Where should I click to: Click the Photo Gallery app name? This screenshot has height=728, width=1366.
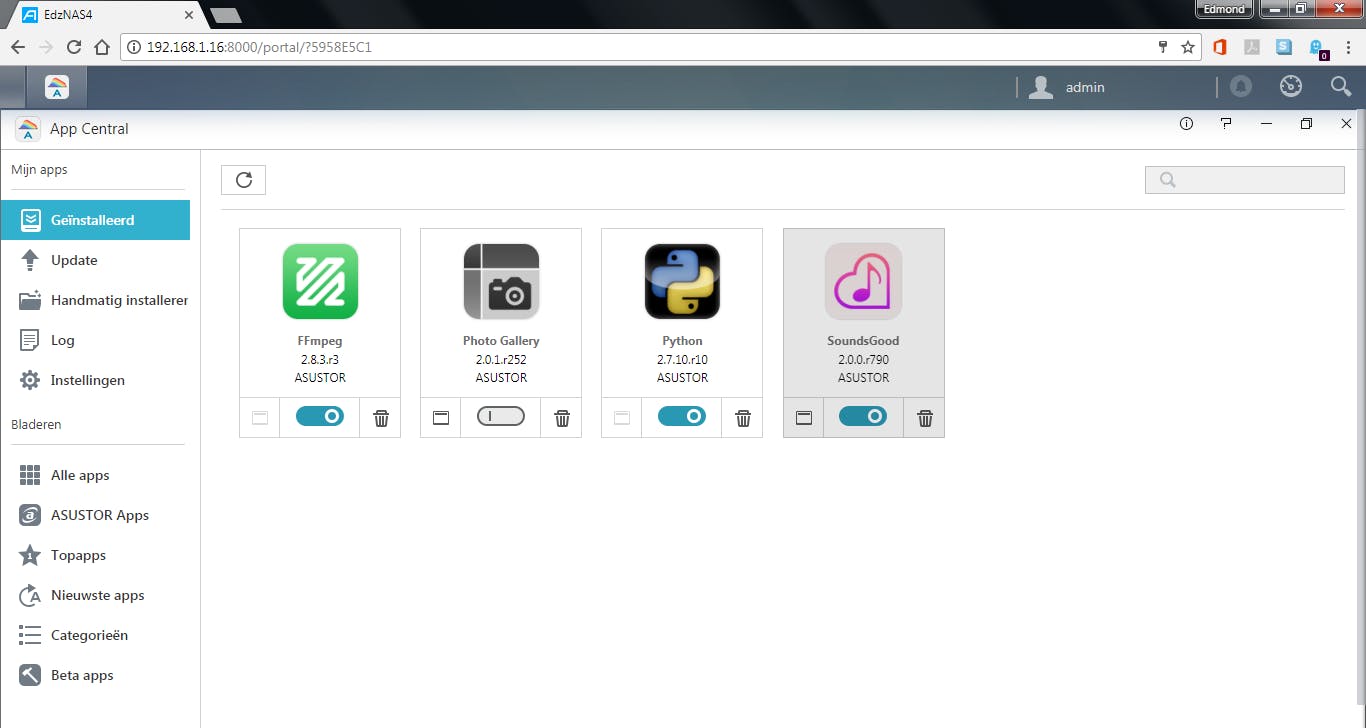(x=501, y=341)
